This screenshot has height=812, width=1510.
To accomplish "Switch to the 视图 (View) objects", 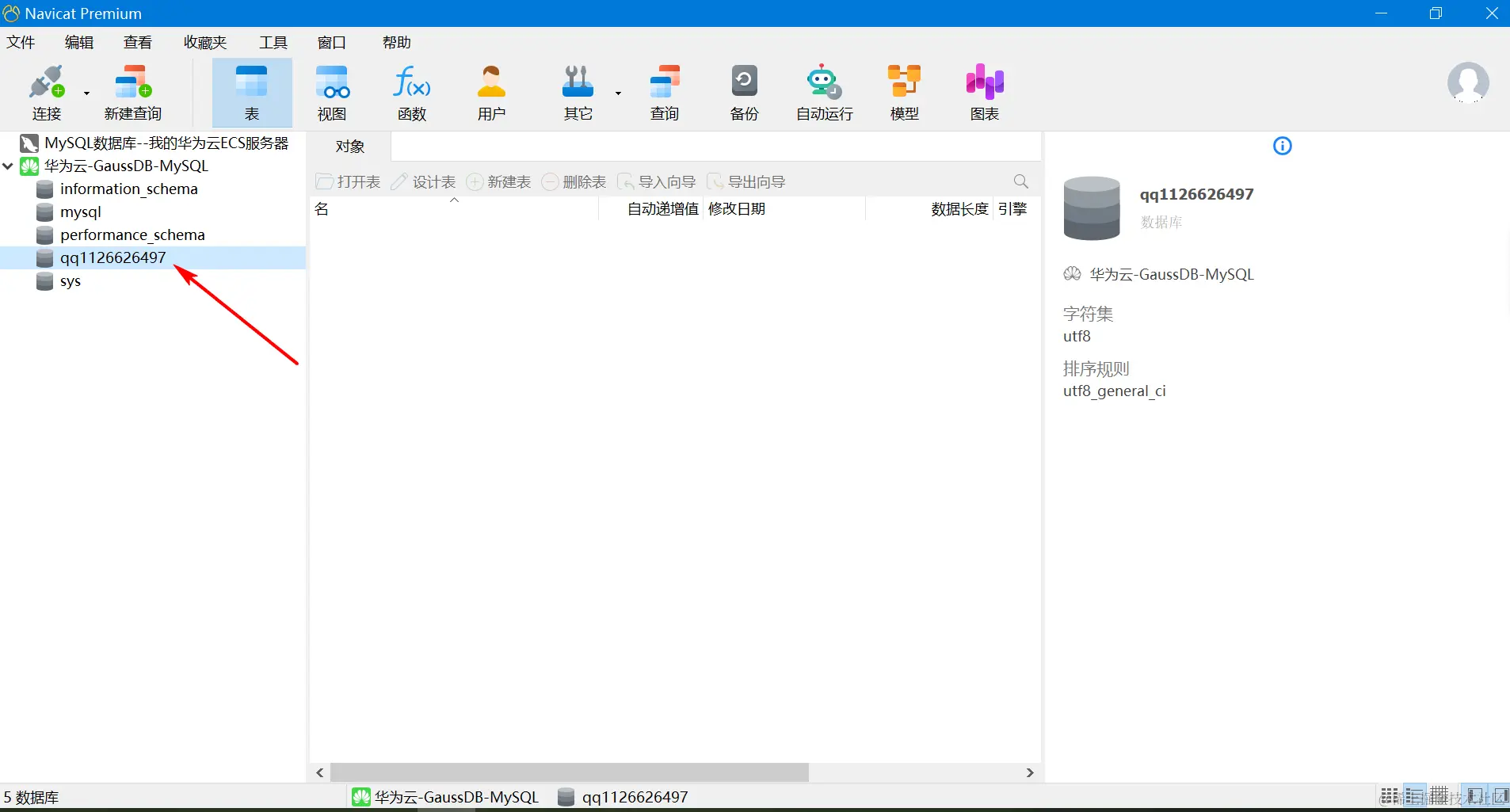I will [332, 93].
